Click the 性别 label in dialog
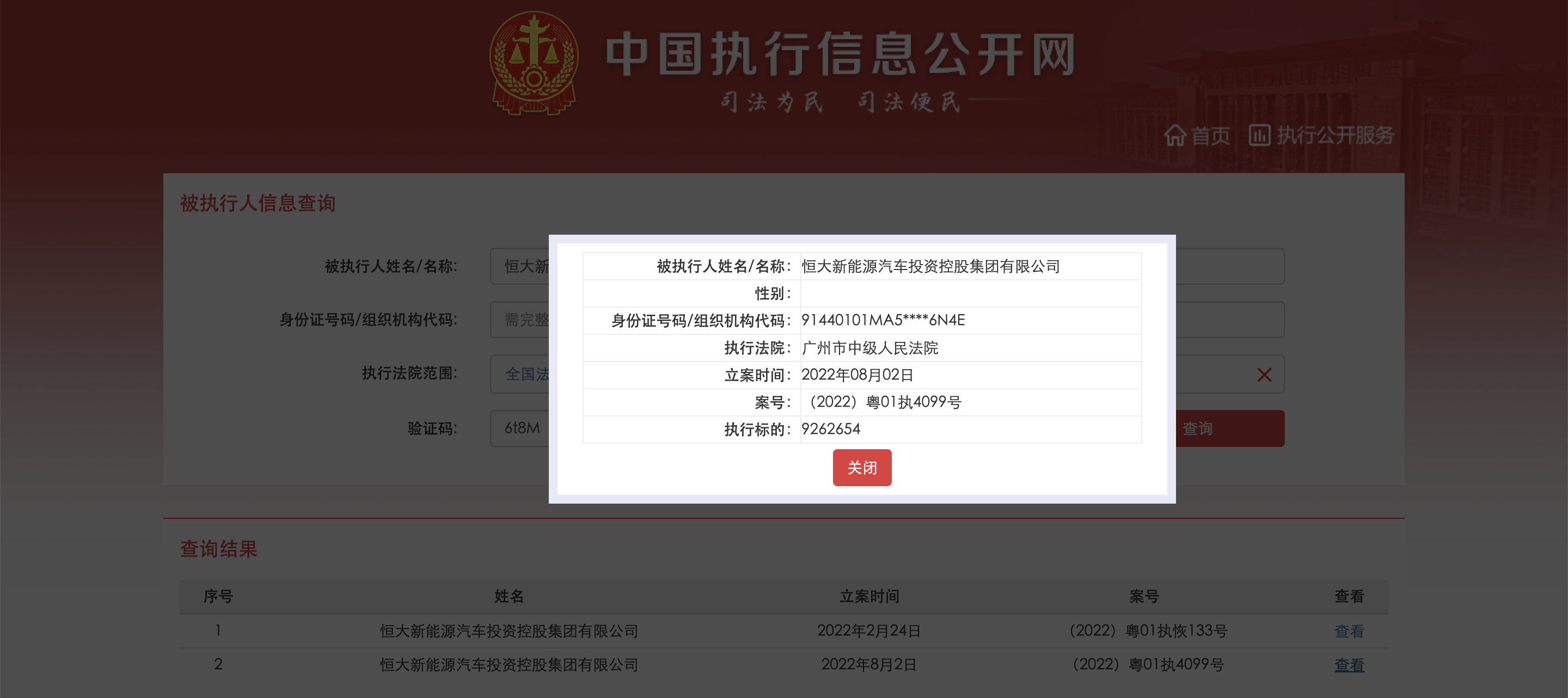Image resolution: width=1568 pixels, height=698 pixels. click(773, 293)
